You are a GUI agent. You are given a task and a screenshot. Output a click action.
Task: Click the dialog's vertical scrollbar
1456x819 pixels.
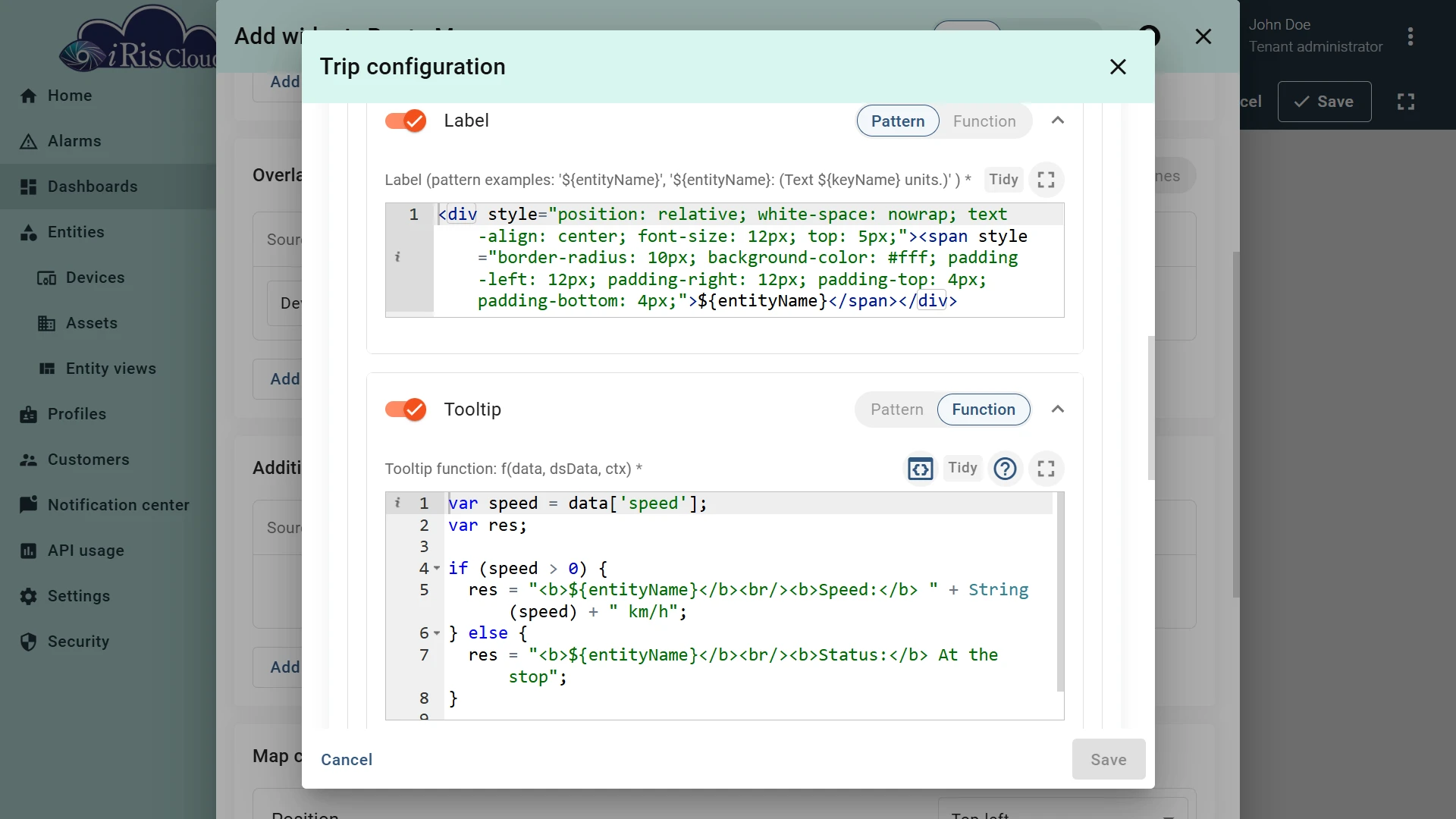pyautogui.click(x=1150, y=408)
